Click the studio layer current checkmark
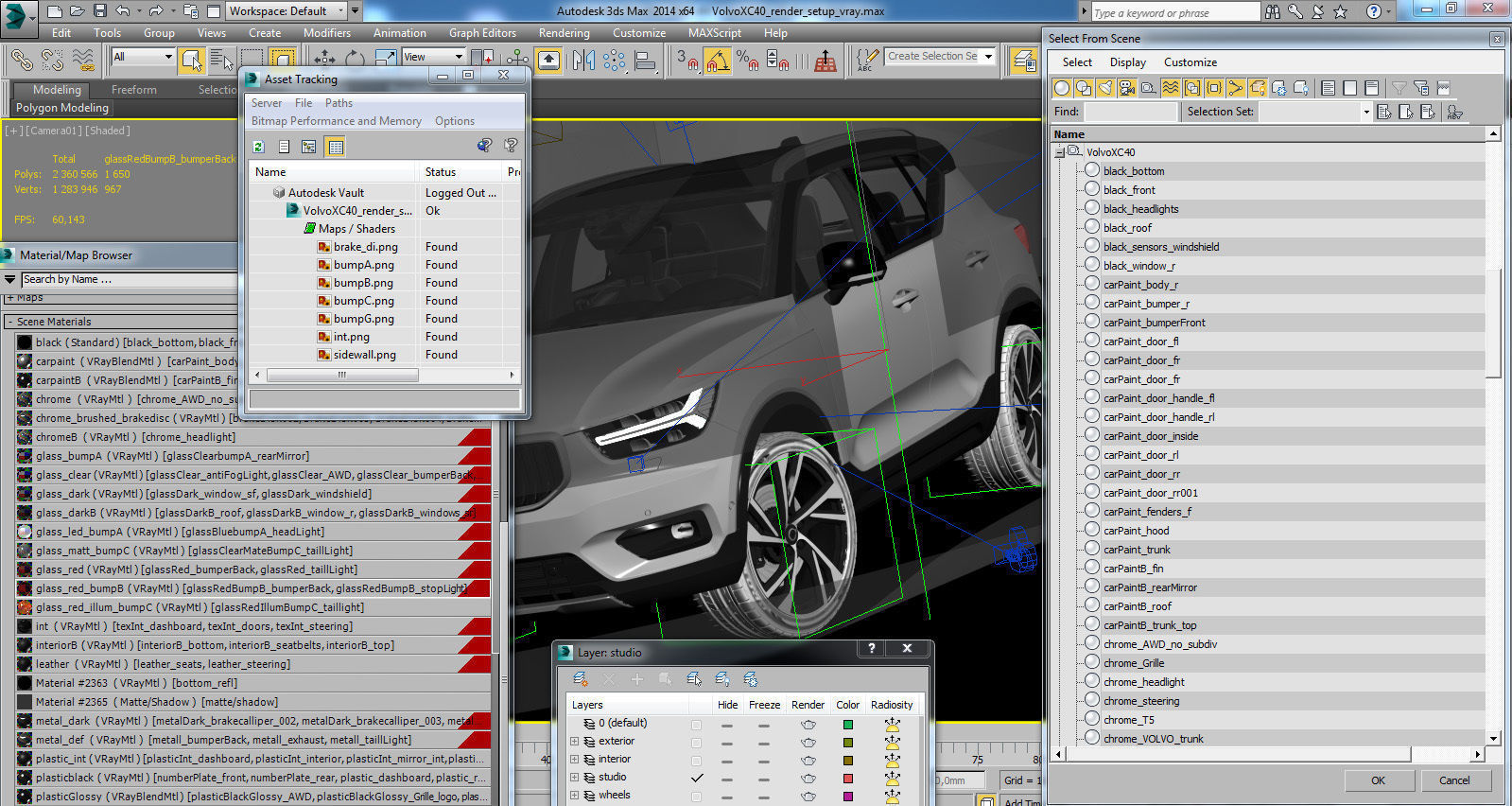 (697, 778)
